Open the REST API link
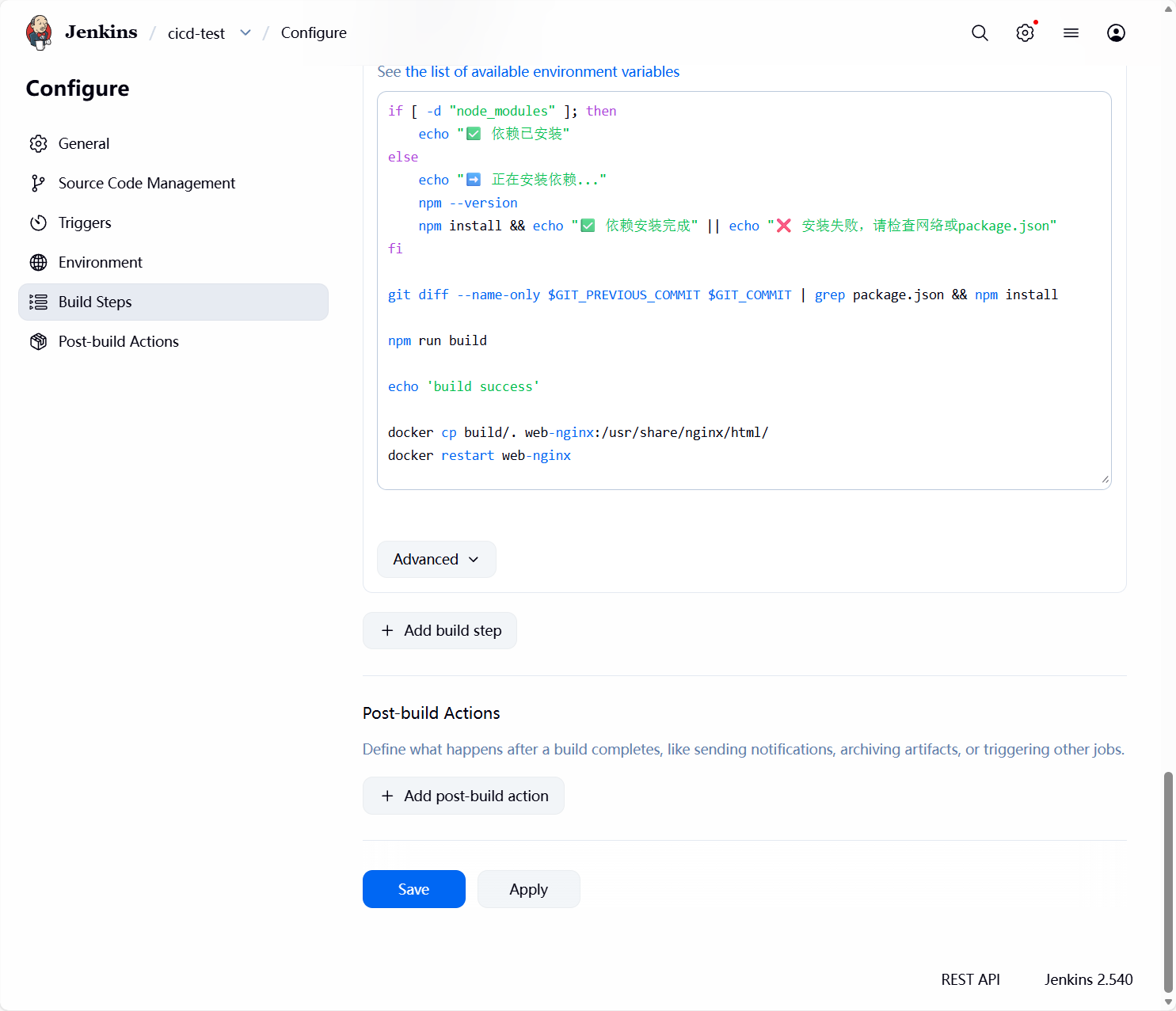The image size is (1176, 1011). click(x=970, y=979)
